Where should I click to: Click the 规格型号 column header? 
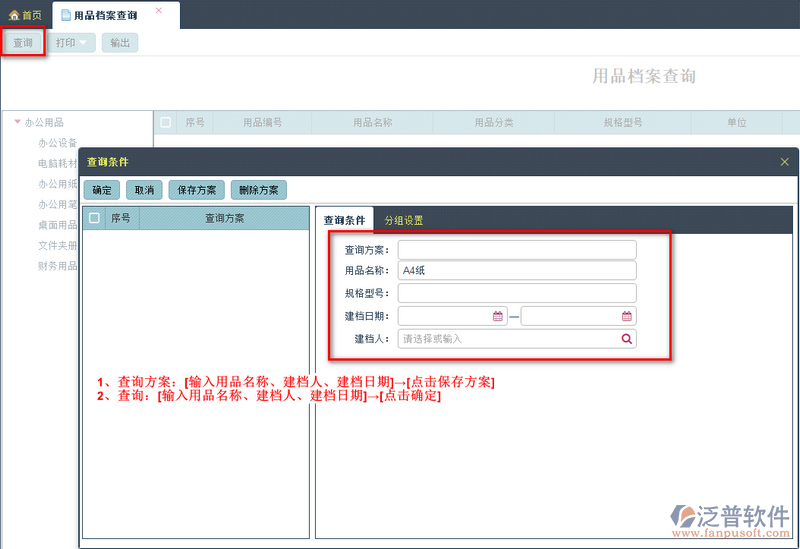pyautogui.click(x=622, y=122)
